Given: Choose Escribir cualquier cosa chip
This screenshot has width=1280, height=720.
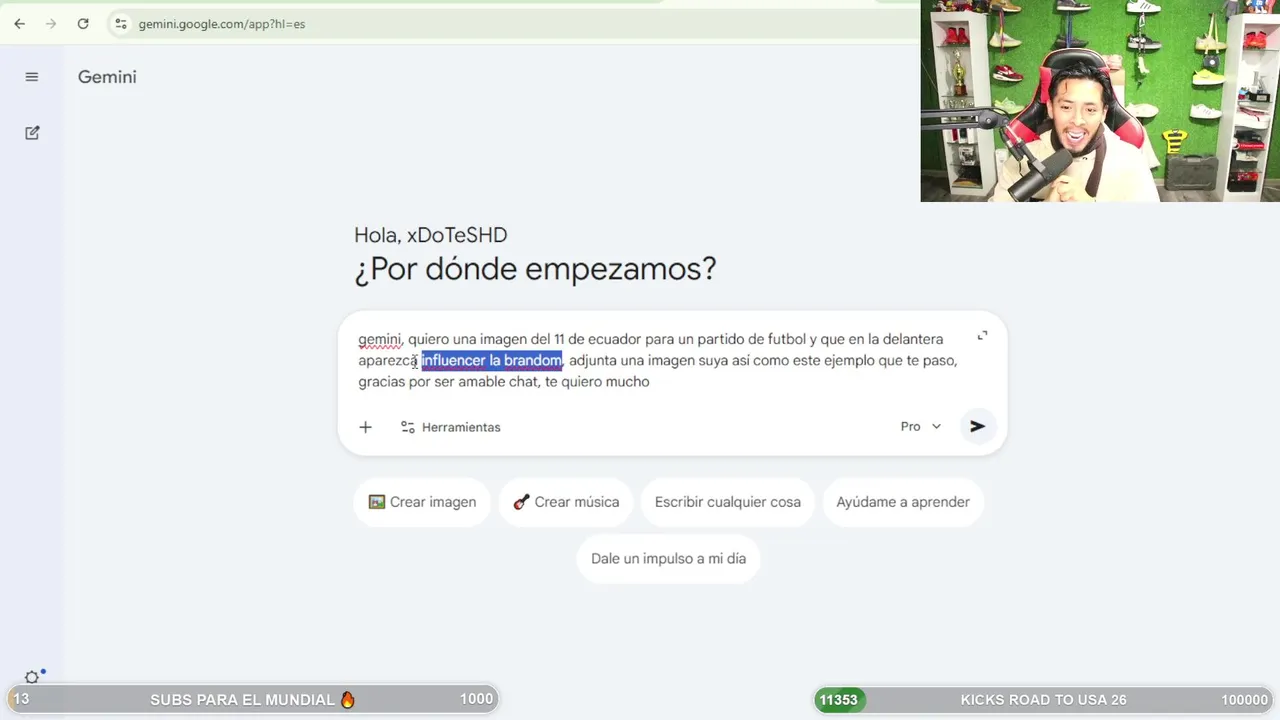Looking at the screenshot, I should [728, 502].
